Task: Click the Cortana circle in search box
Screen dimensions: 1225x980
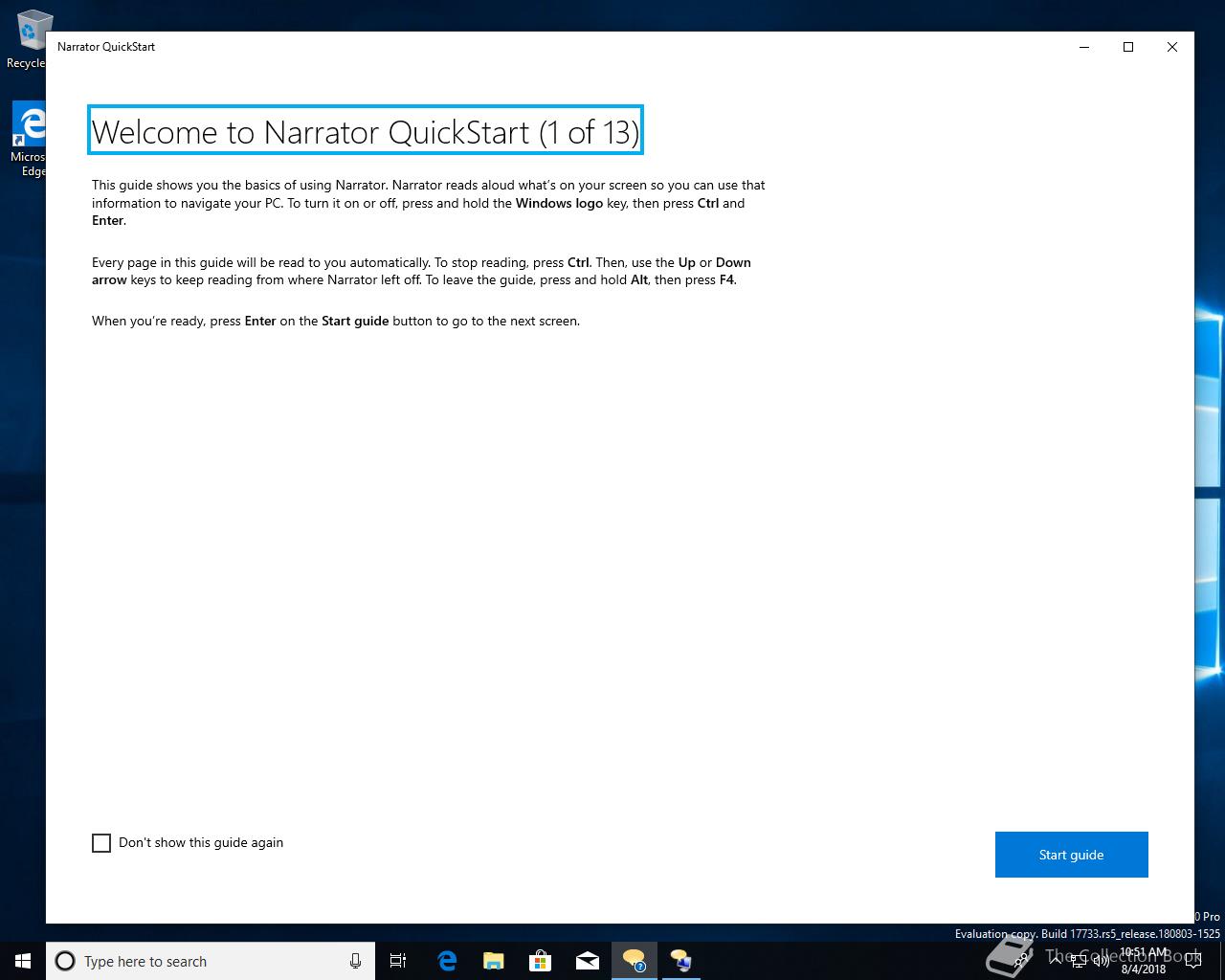Action: point(65,961)
